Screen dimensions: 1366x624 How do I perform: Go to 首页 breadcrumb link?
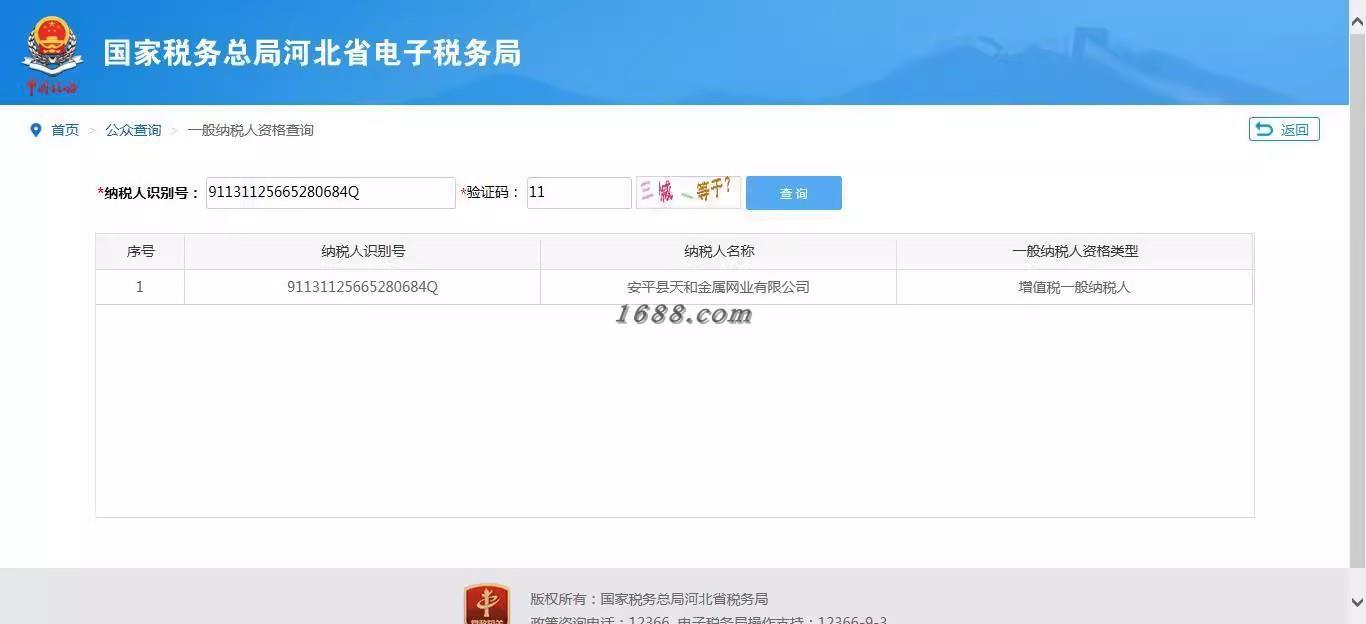tap(65, 130)
